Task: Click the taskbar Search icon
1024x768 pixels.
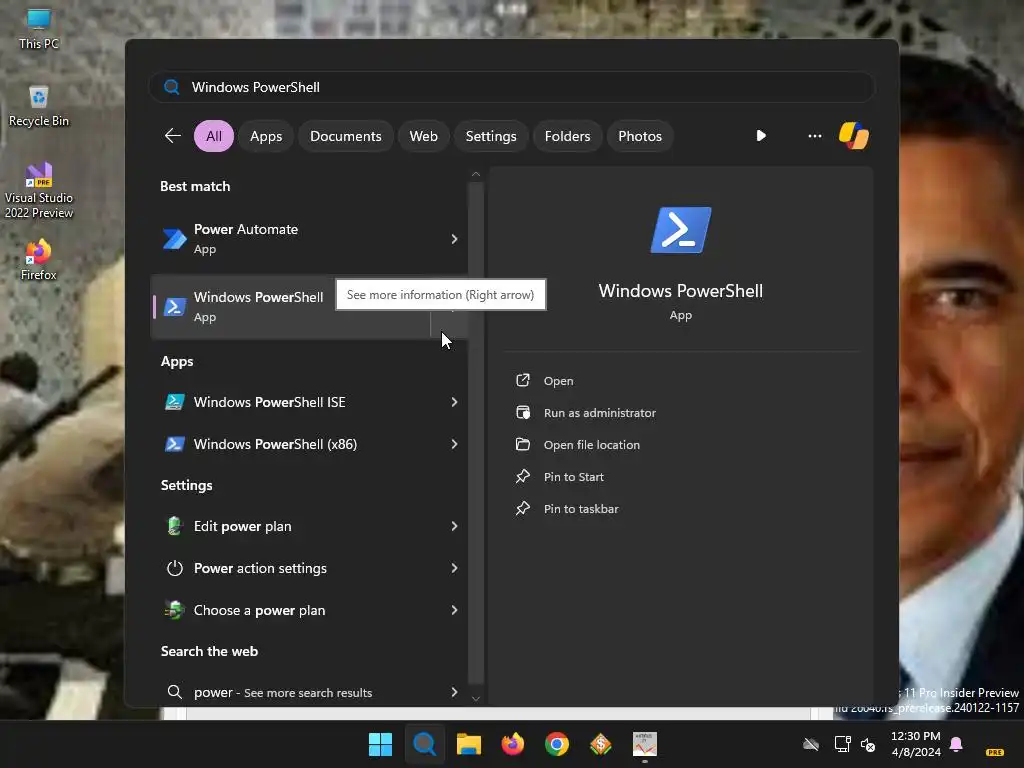Action: coord(424,744)
